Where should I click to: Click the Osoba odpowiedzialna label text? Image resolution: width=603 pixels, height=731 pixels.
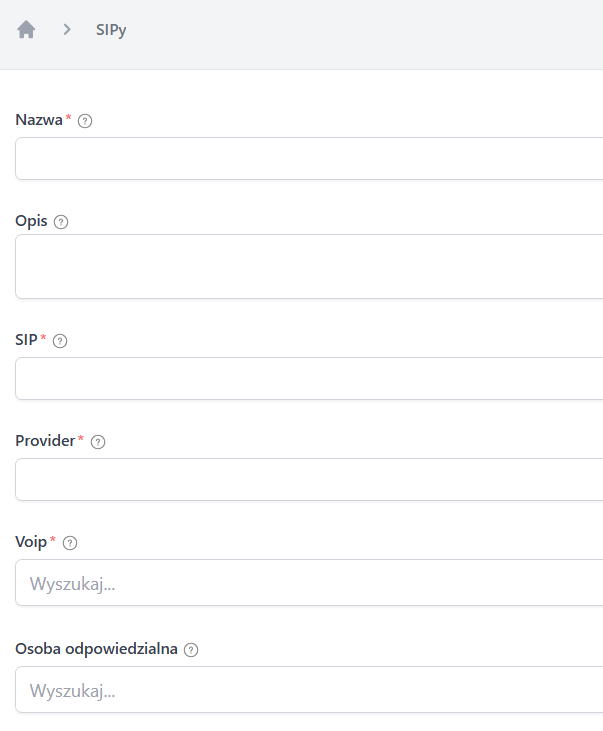pyautogui.click(x=96, y=648)
